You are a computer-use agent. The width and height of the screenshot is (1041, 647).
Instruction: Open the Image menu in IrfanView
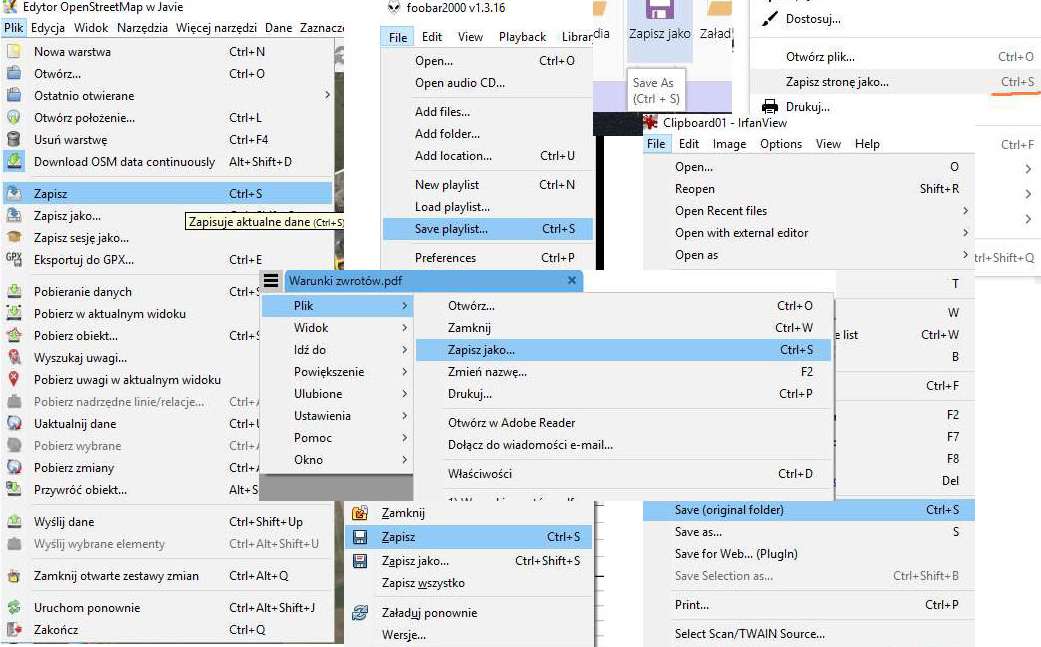click(x=729, y=143)
